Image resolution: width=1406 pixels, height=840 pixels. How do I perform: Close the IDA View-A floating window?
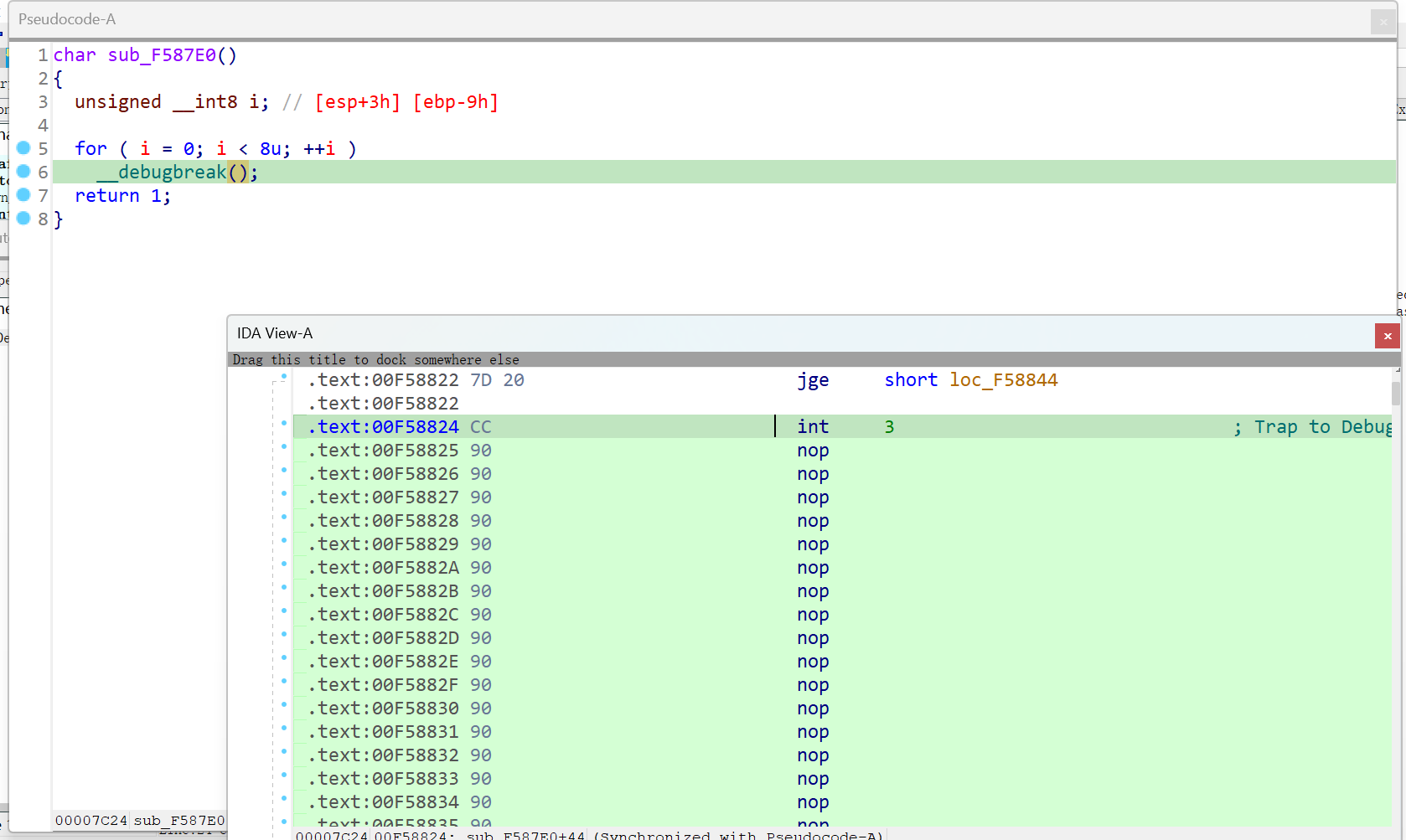click(1388, 336)
